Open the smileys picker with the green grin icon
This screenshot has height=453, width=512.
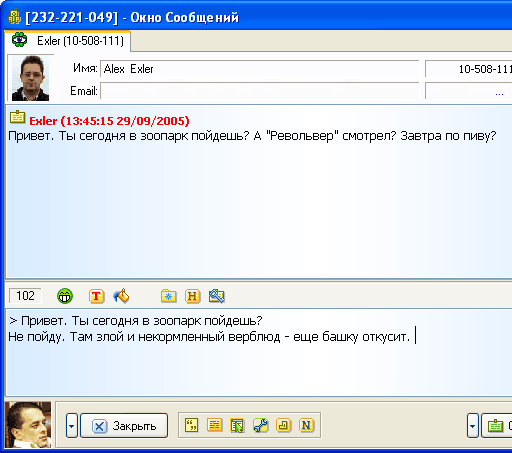65,296
